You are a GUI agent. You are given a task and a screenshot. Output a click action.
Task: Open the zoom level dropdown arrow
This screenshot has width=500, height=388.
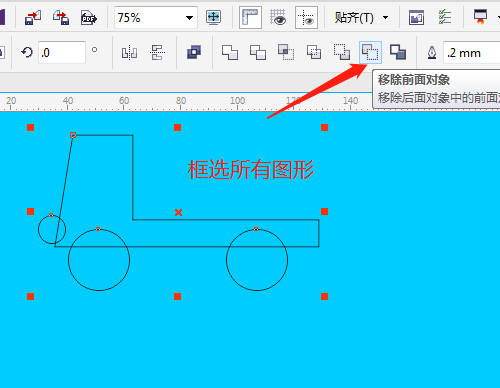(x=189, y=18)
